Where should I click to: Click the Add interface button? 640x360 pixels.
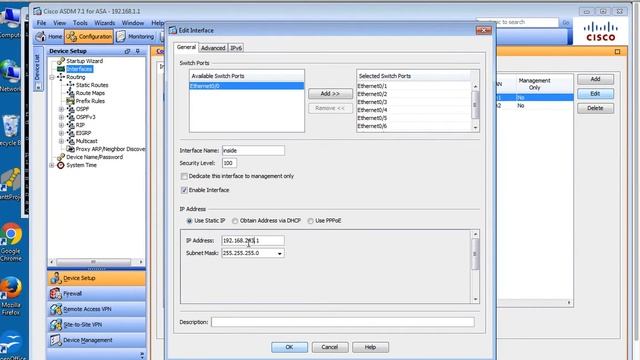pyautogui.click(x=596, y=79)
